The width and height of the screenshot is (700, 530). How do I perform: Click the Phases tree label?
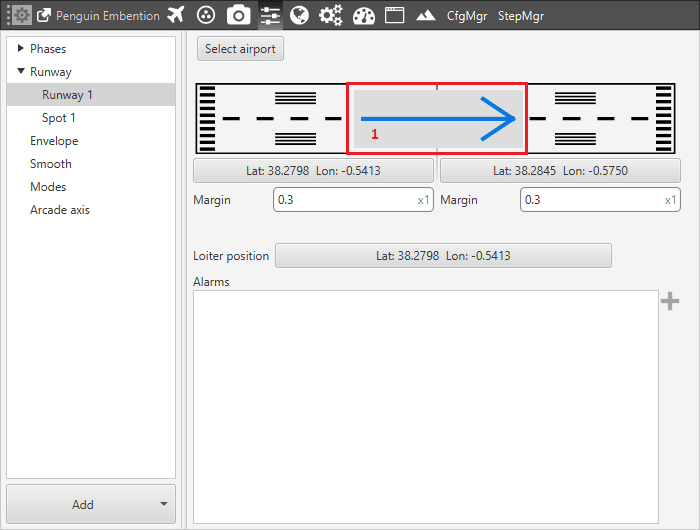tap(48, 49)
